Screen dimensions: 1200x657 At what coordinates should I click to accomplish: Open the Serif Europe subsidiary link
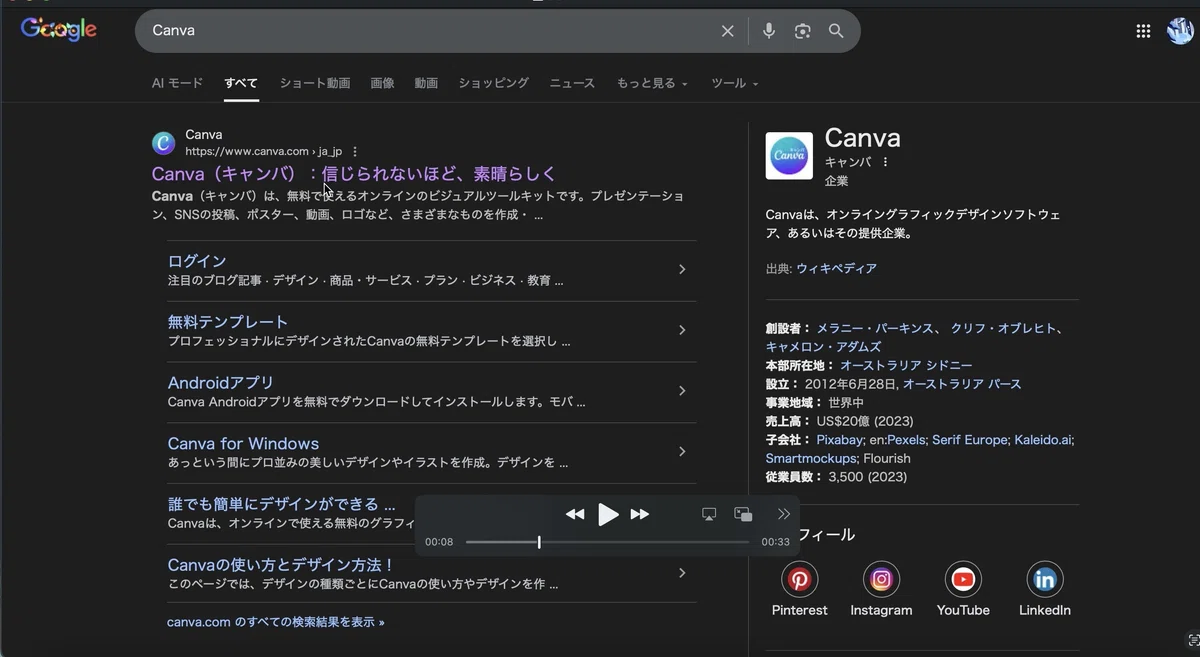pyautogui.click(x=971, y=440)
